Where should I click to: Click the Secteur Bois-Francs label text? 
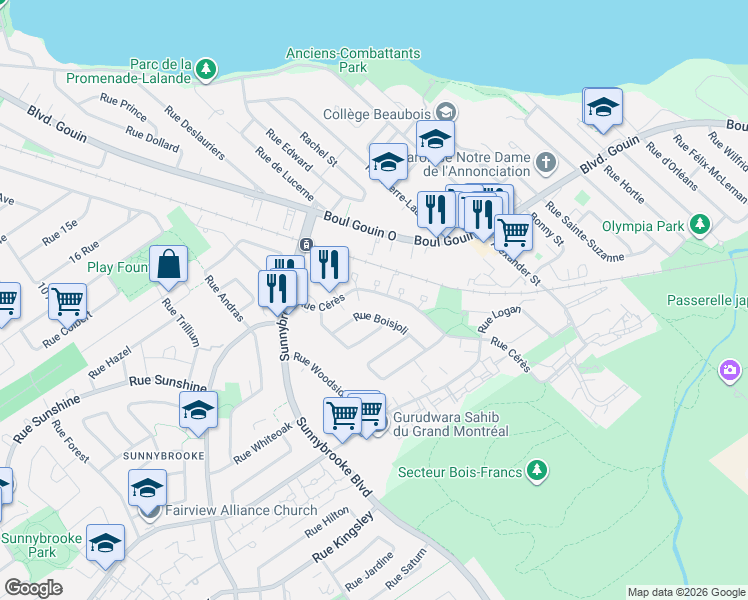click(460, 472)
